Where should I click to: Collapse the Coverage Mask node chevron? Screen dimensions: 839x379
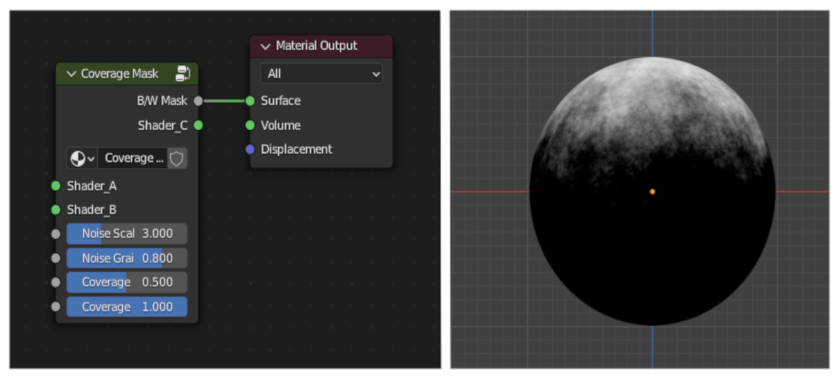click(x=72, y=74)
